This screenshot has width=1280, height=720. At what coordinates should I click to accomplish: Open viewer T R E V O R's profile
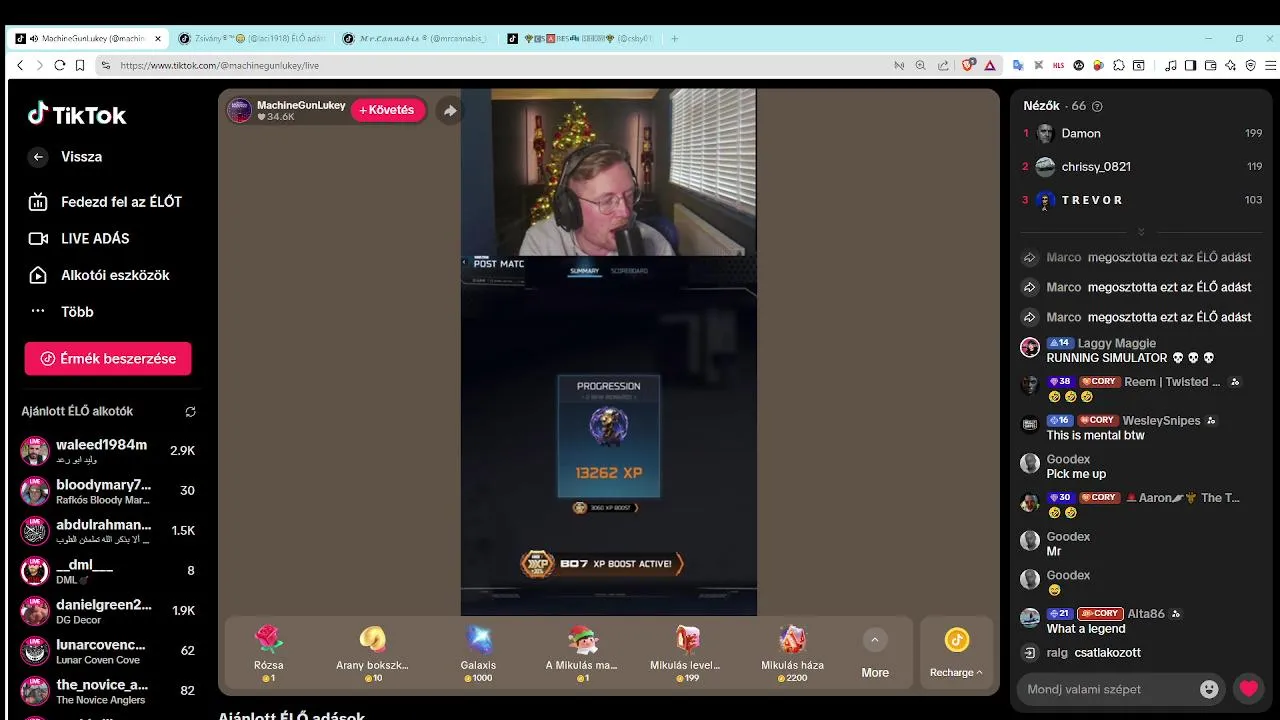(1092, 200)
